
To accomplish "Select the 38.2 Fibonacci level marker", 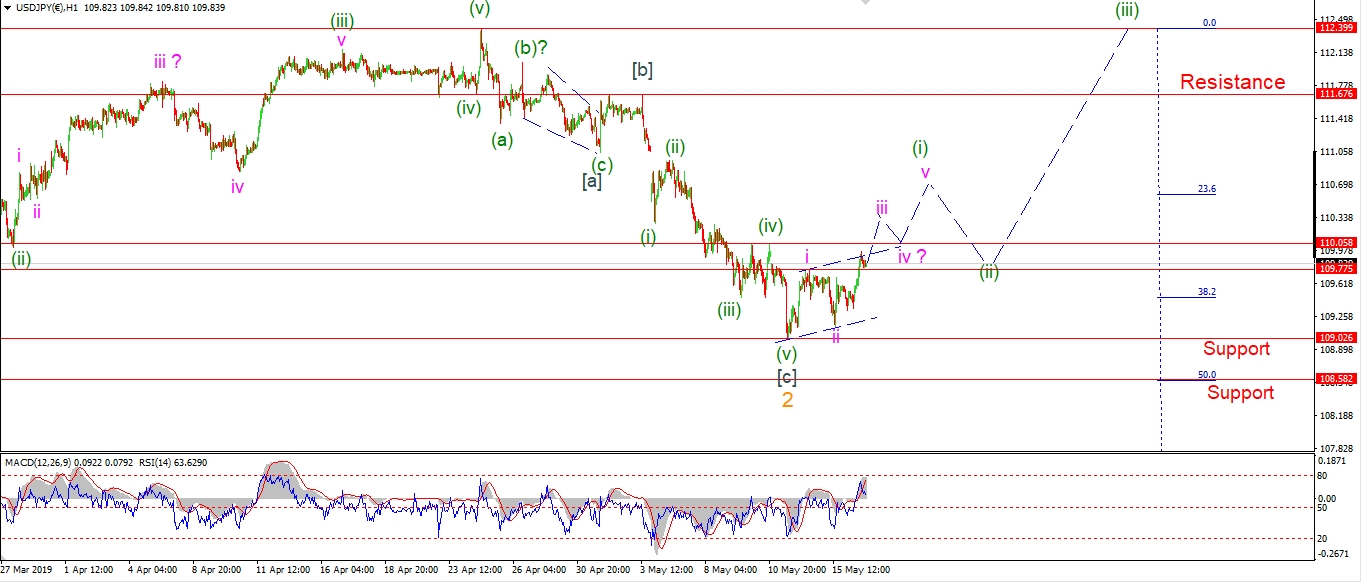I will click(x=1206, y=292).
